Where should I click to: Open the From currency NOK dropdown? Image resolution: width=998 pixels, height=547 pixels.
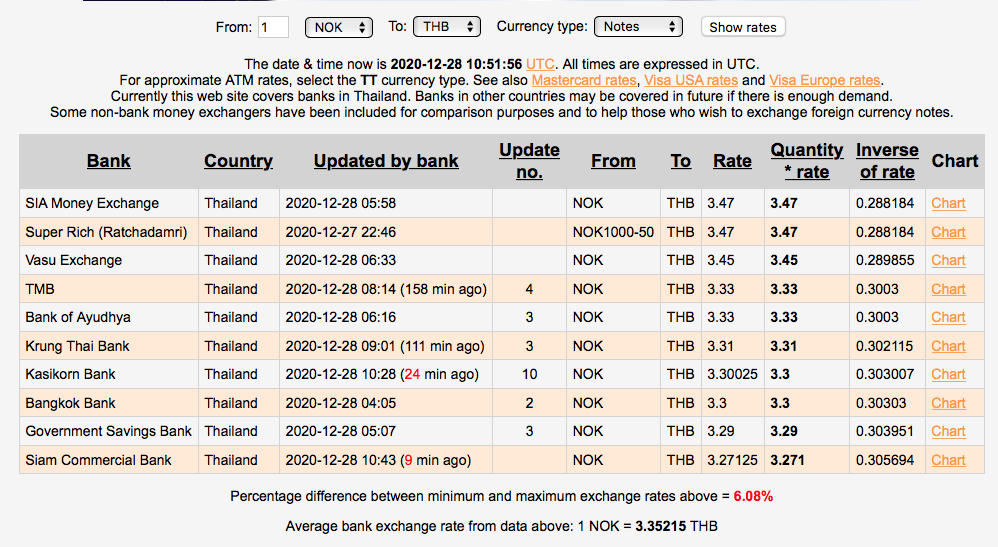click(x=339, y=27)
